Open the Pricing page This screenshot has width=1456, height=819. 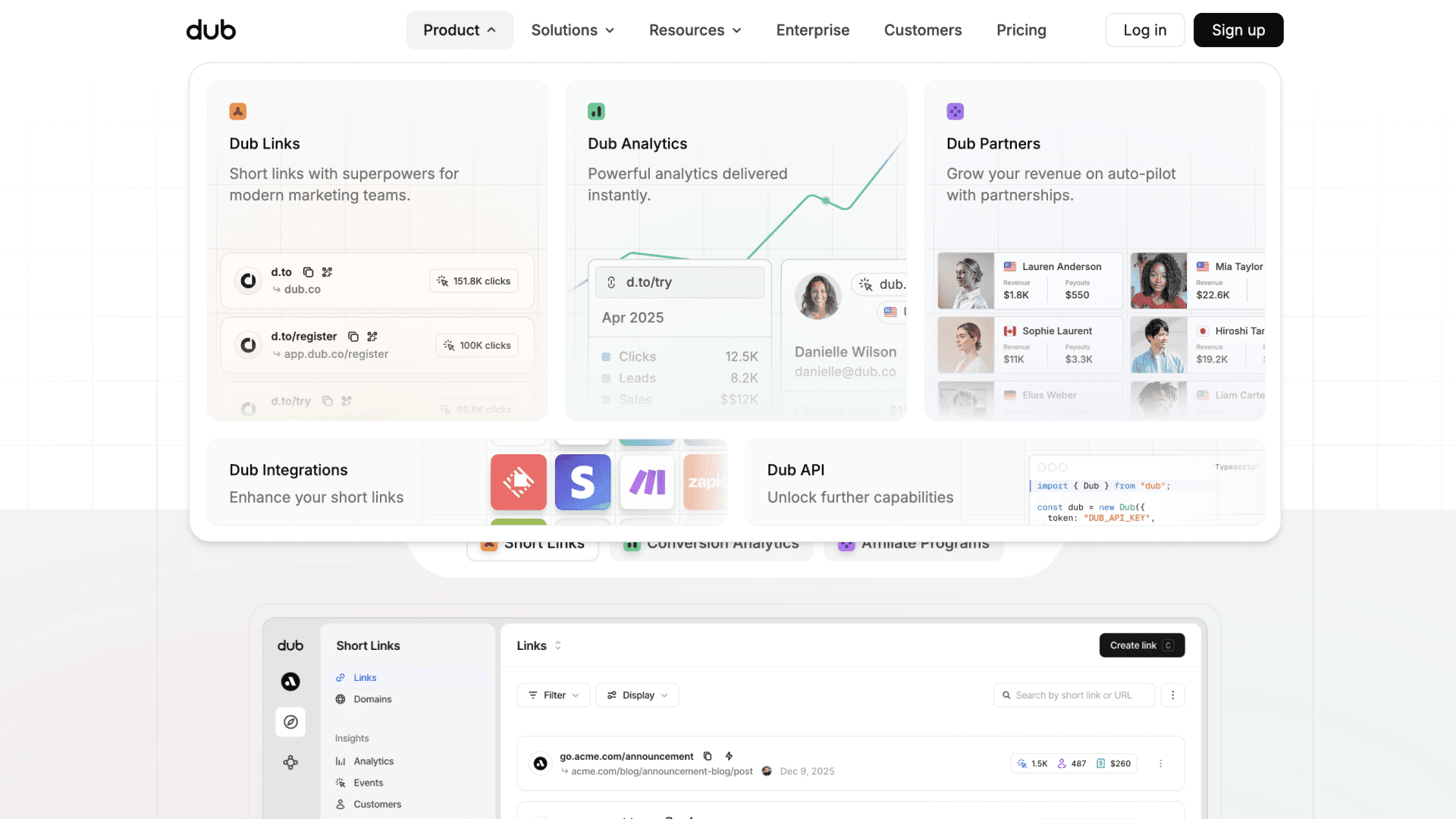[1021, 30]
